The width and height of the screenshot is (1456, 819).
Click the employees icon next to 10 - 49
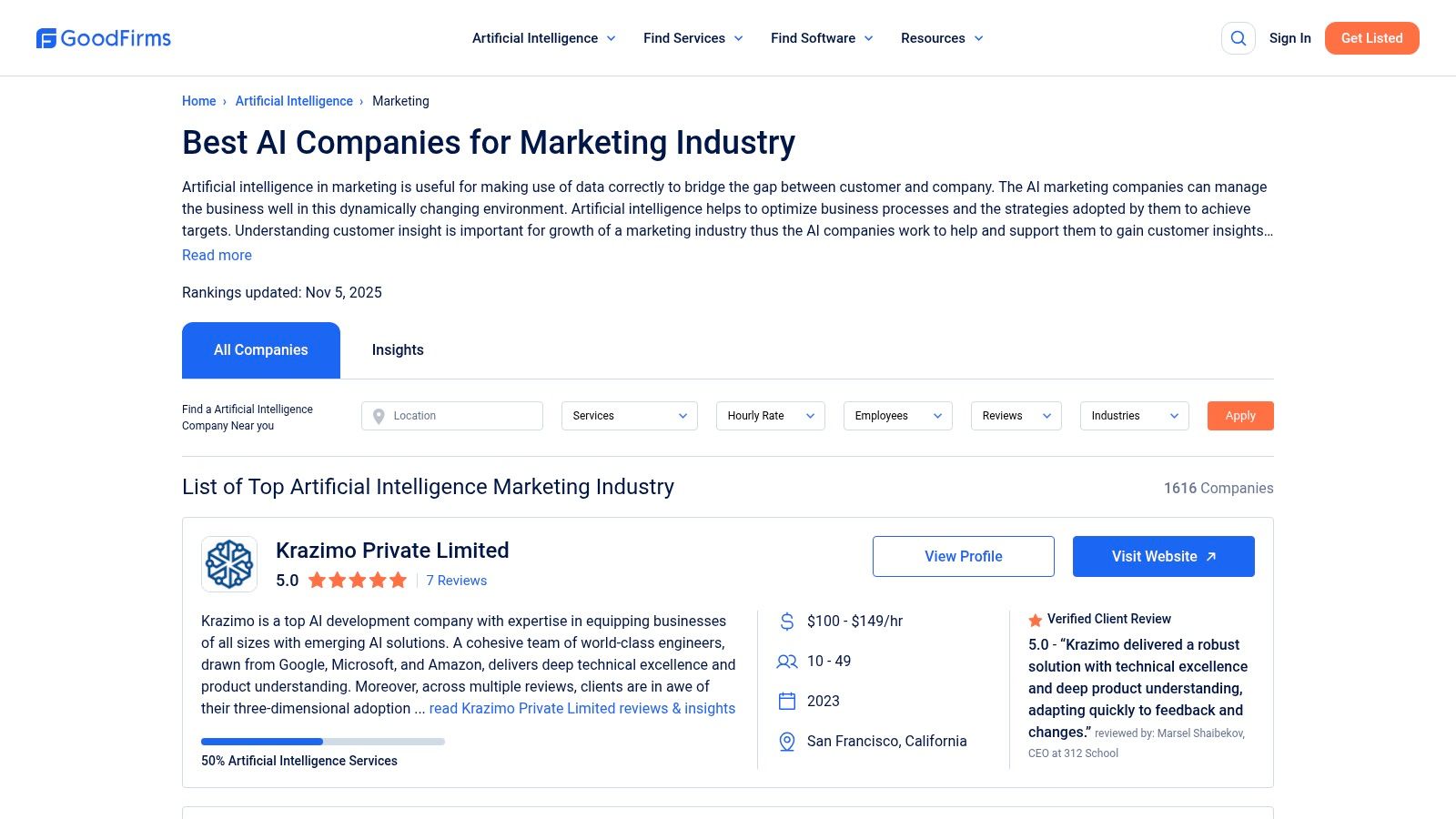click(x=786, y=662)
